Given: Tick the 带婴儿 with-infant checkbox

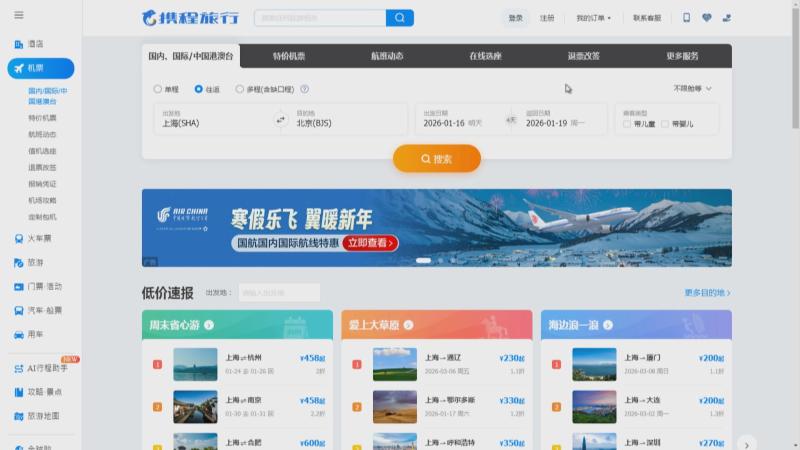Looking at the screenshot, I should pos(665,124).
